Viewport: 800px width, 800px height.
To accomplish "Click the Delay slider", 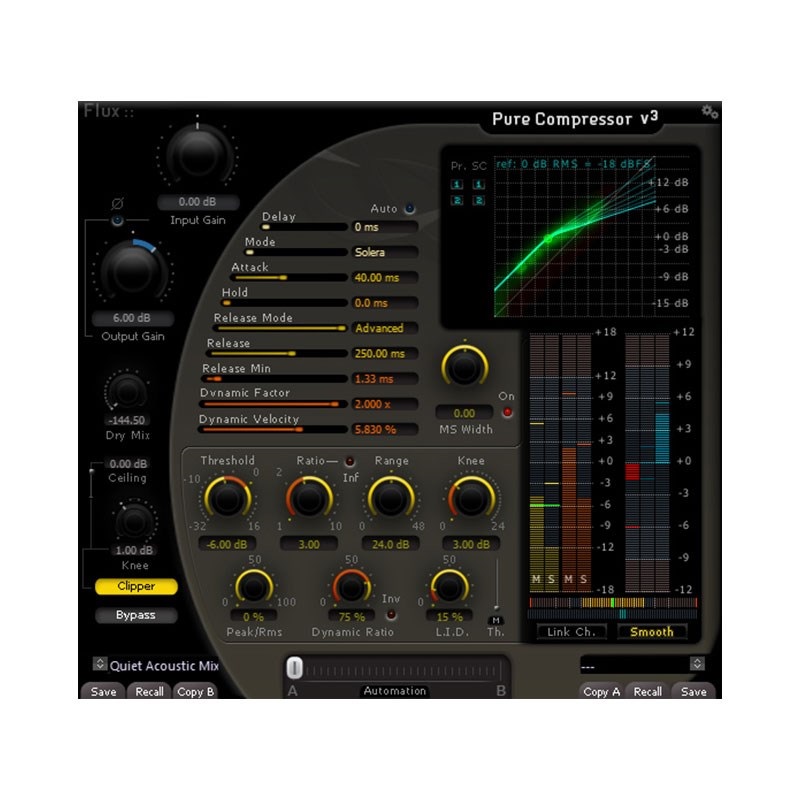I will point(304,227).
